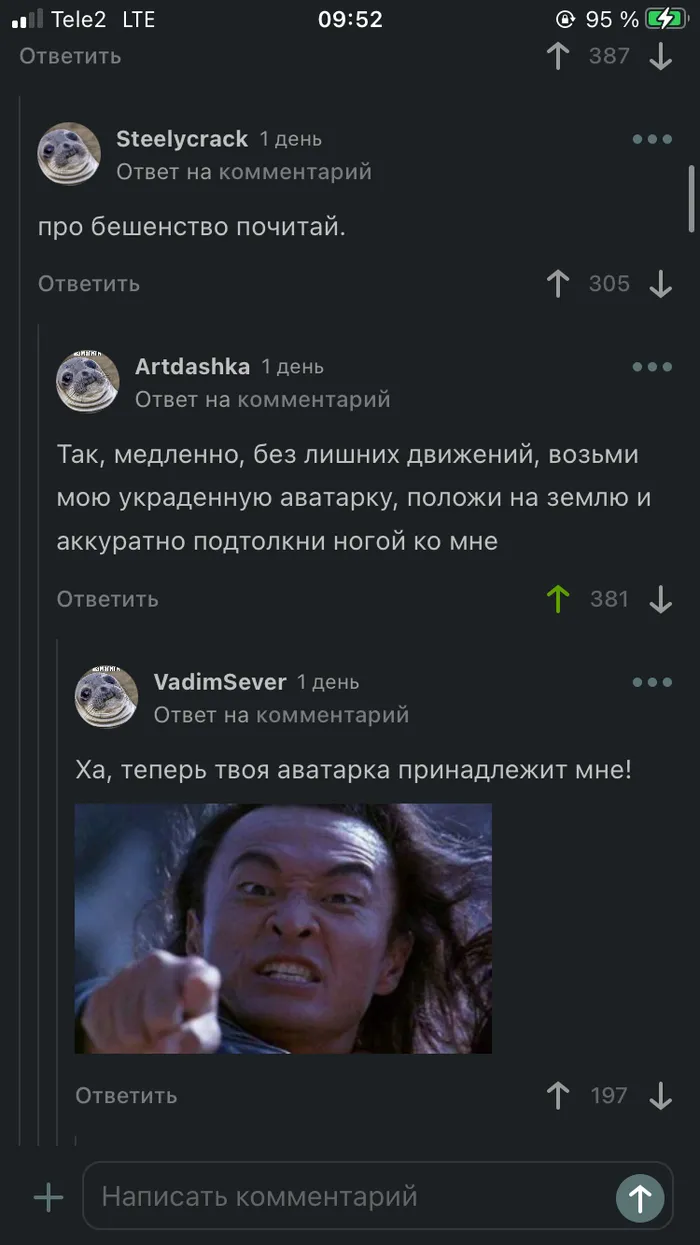Viewport: 700px width, 1245px height.
Task: Open the Shang Tsung pointing image
Action: click(x=283, y=928)
